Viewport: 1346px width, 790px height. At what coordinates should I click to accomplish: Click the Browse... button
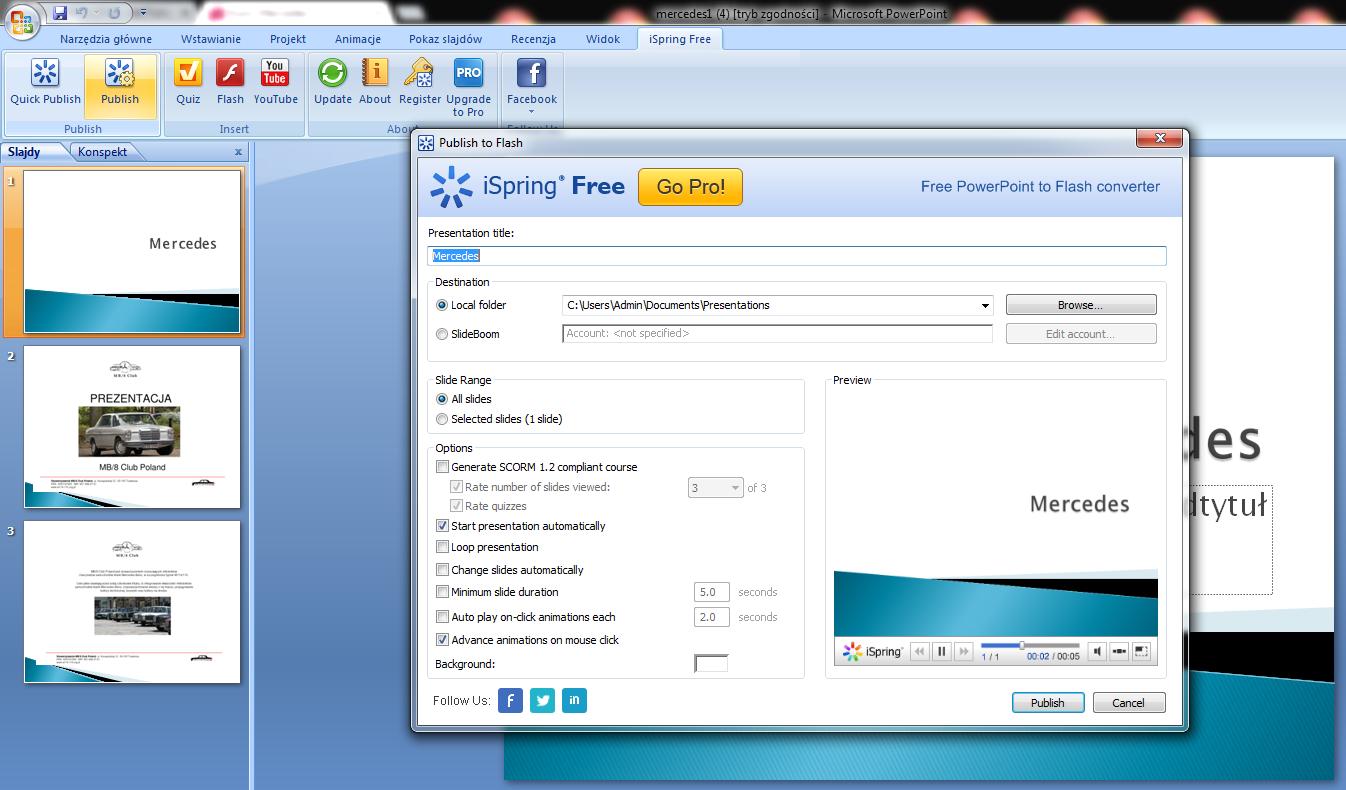1081,305
